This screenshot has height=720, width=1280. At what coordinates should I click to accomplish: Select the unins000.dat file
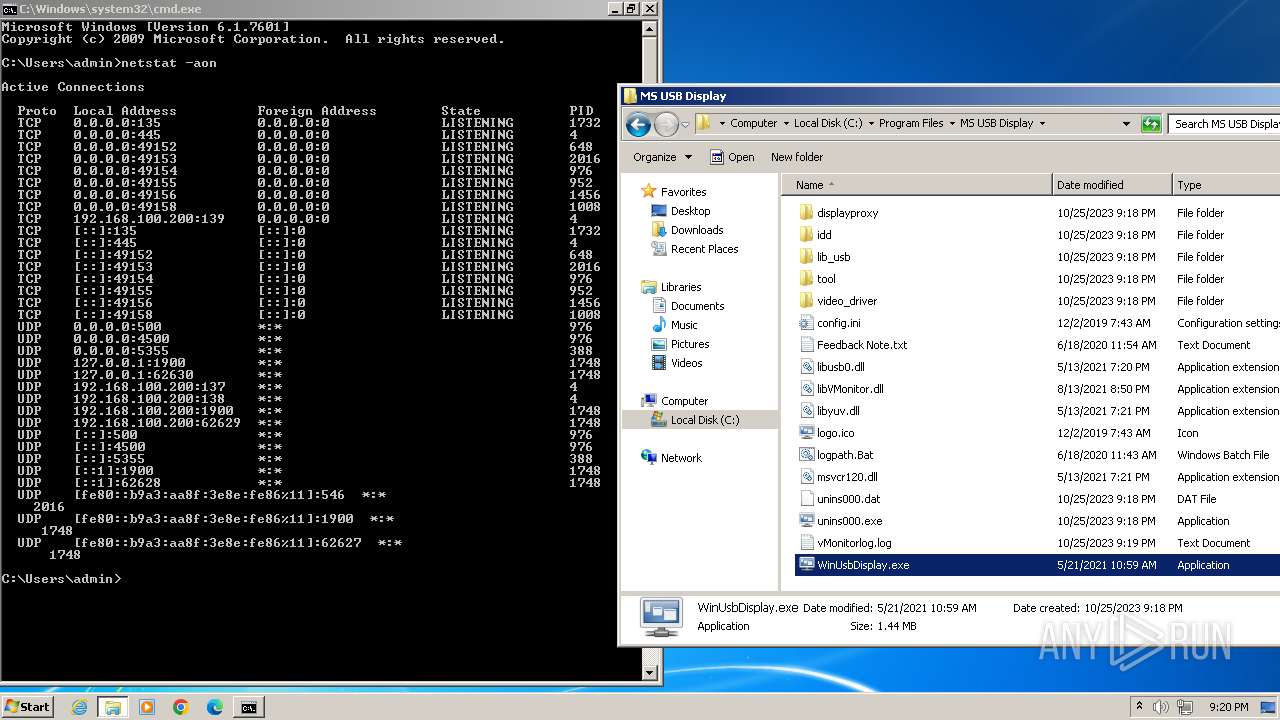click(x=848, y=499)
